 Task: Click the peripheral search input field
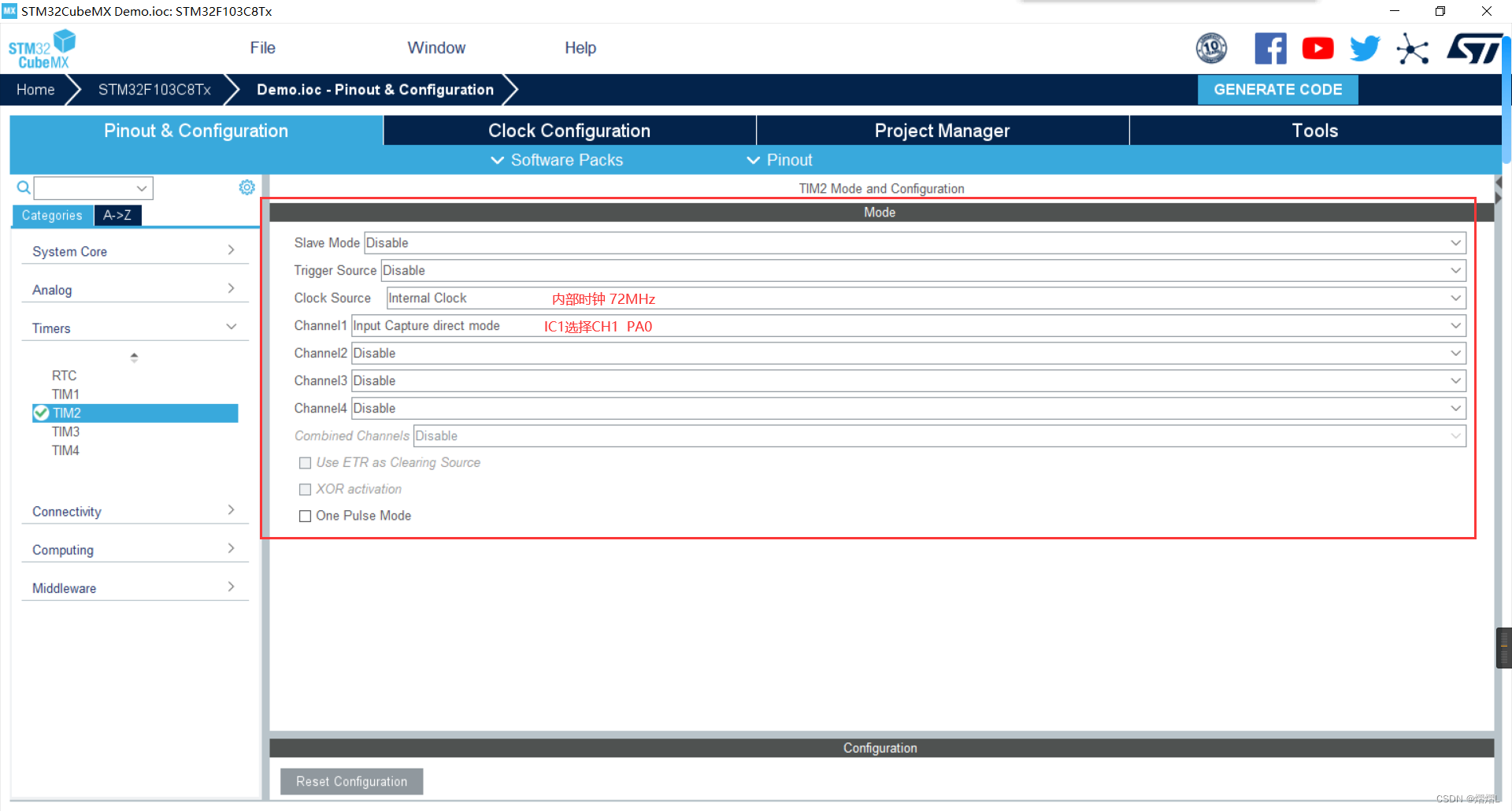83,188
